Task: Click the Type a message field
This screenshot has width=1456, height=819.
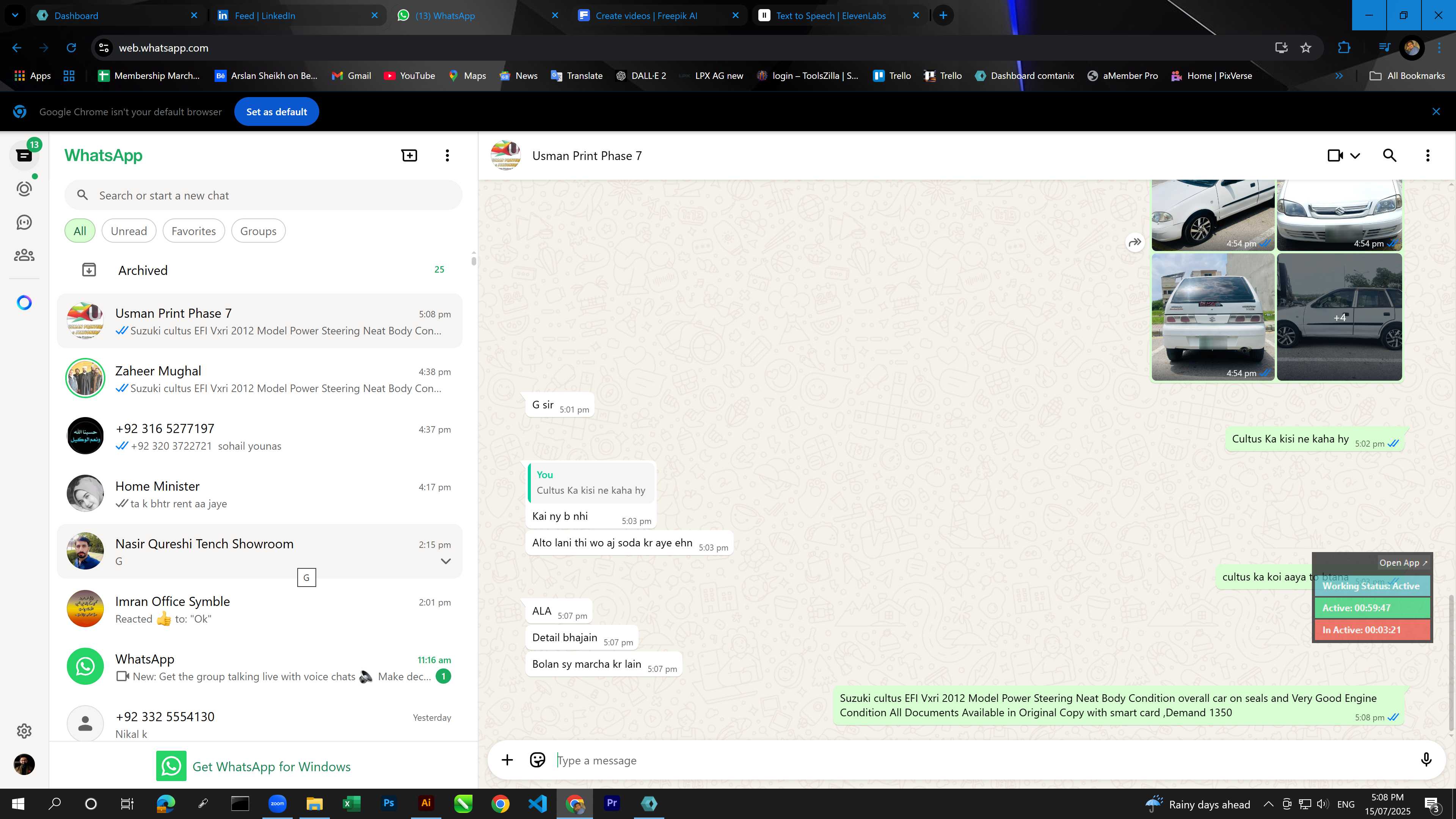Action: [x=981, y=760]
